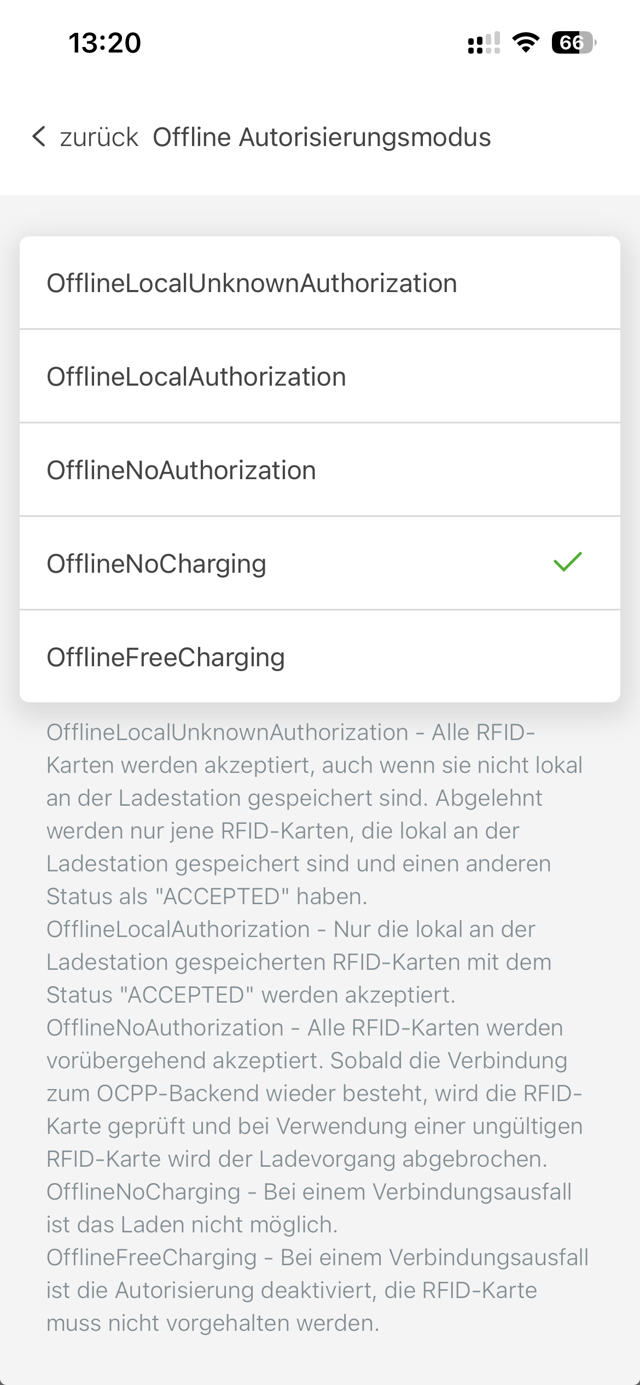The height and width of the screenshot is (1385, 640).
Task: Tap the OfflineLocalAuthorization explanation text
Action: click(299, 962)
